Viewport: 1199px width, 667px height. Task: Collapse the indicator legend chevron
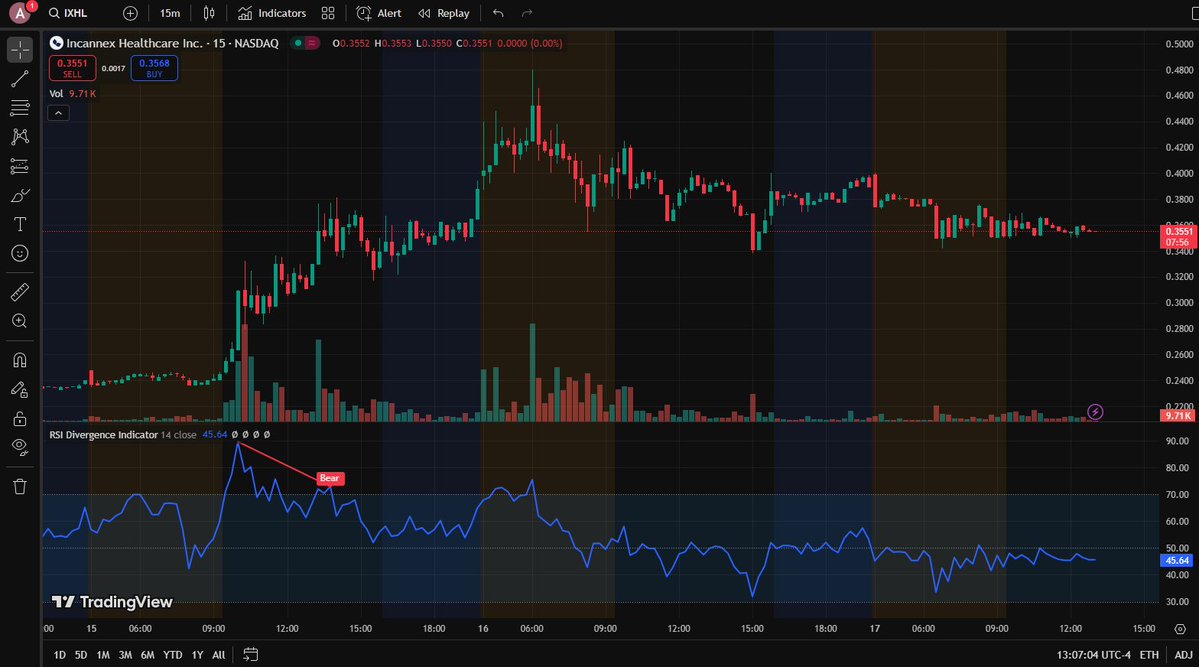coord(58,113)
